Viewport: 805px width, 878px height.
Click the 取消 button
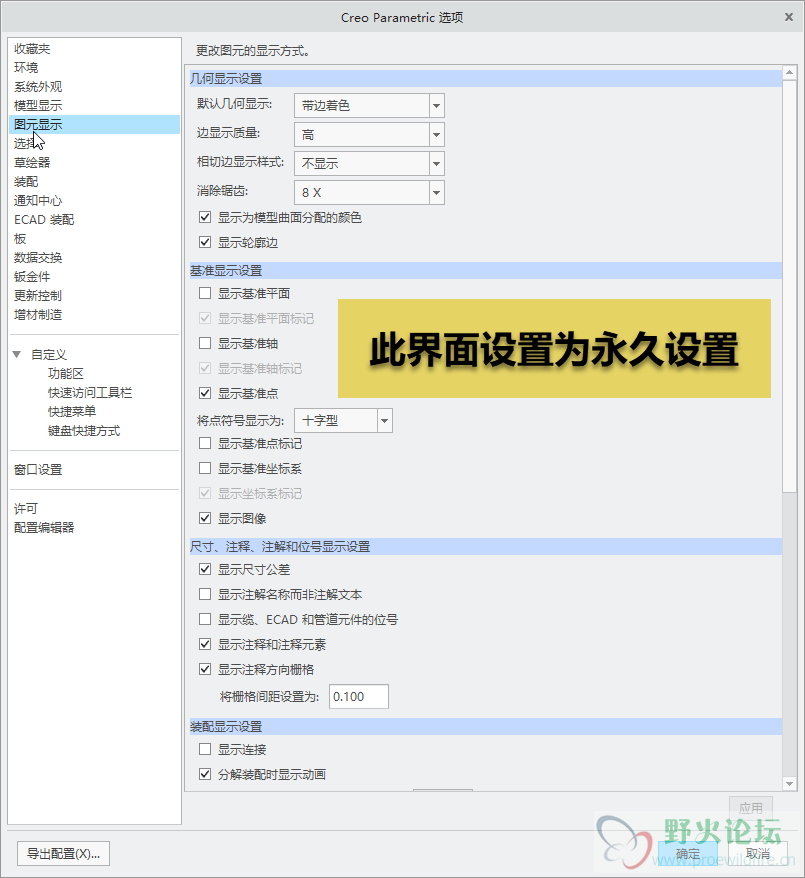click(x=758, y=854)
